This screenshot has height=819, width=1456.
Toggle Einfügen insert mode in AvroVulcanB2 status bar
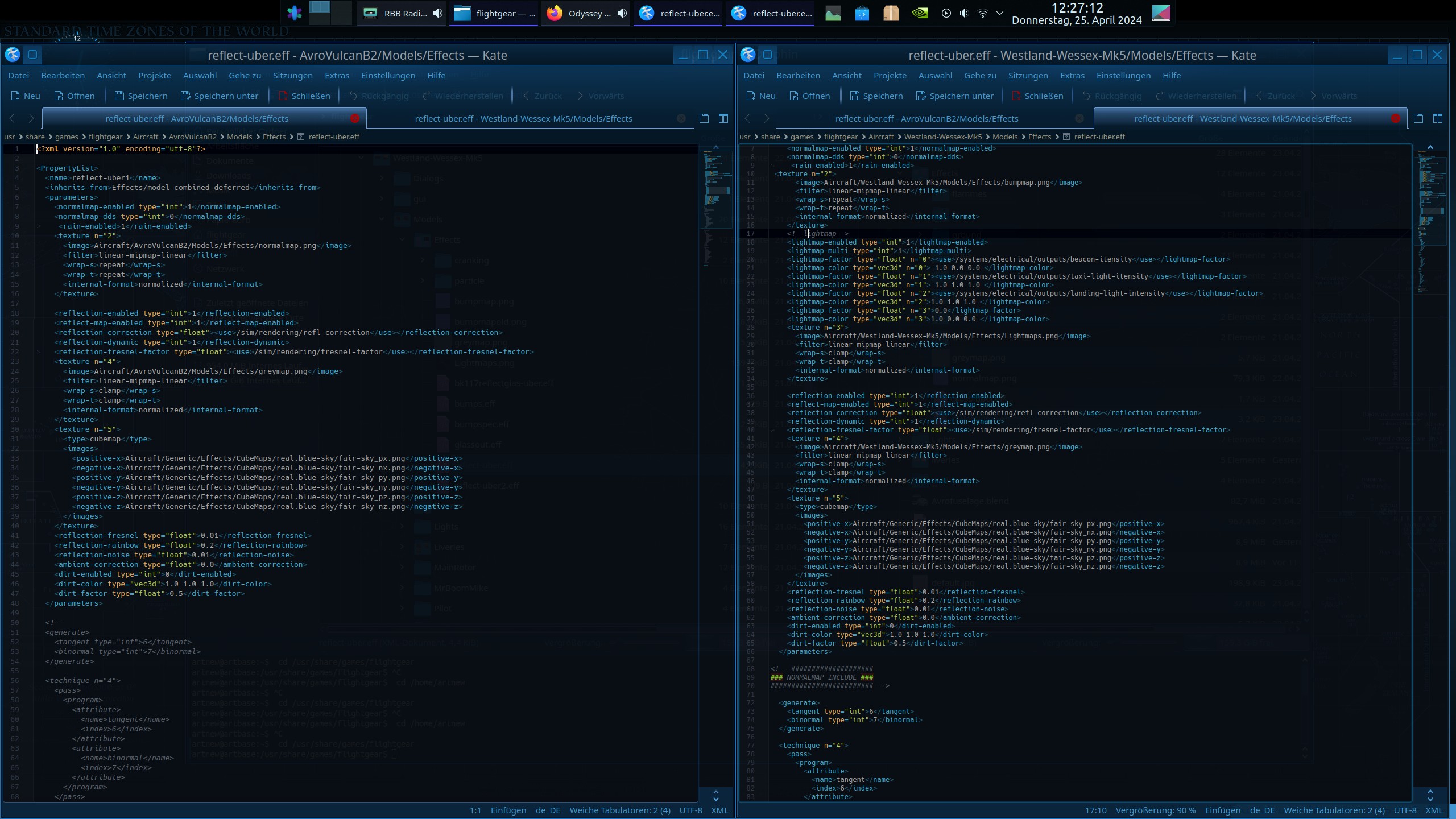508,810
